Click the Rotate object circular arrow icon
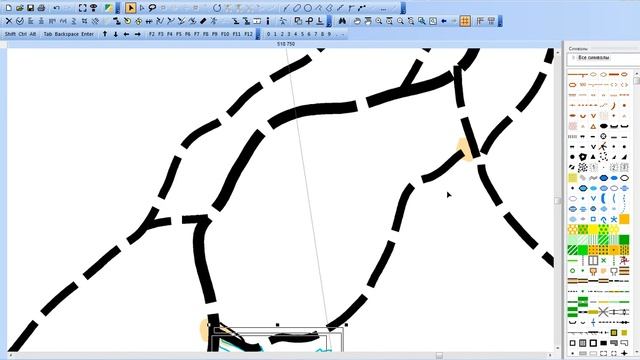Viewport: 640px width, 360px height. [x=217, y=8]
